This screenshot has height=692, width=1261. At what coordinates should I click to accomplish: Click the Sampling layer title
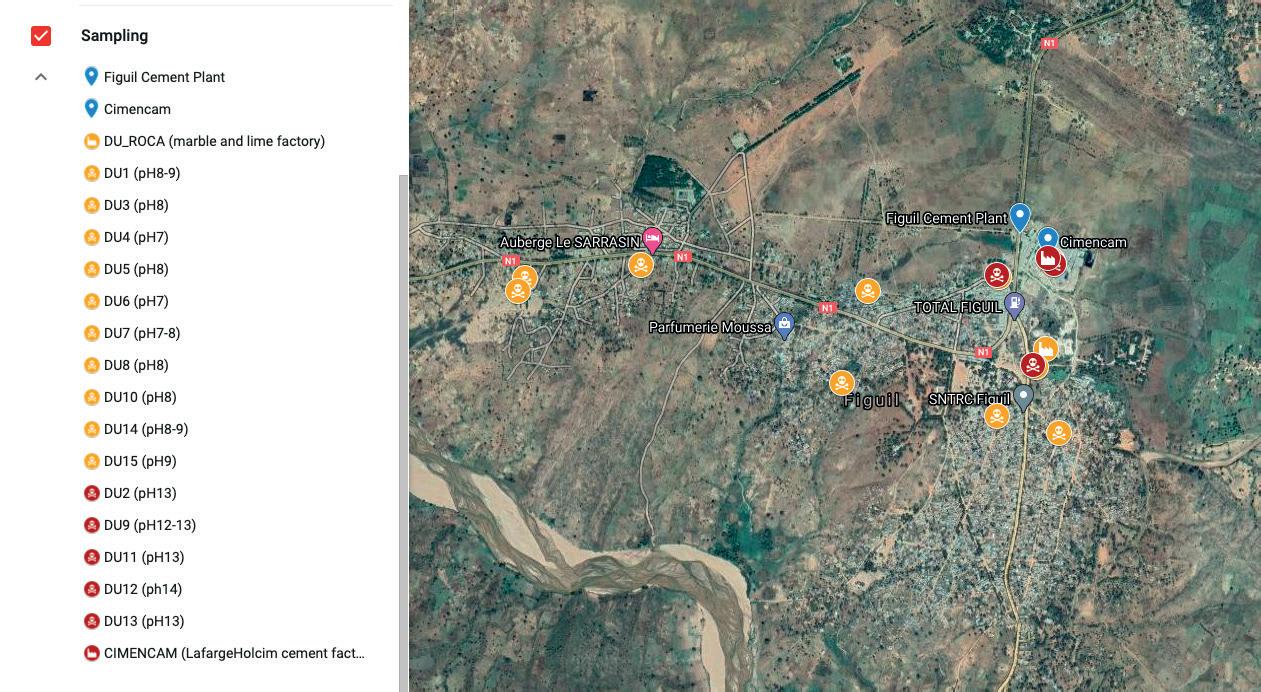coord(114,36)
